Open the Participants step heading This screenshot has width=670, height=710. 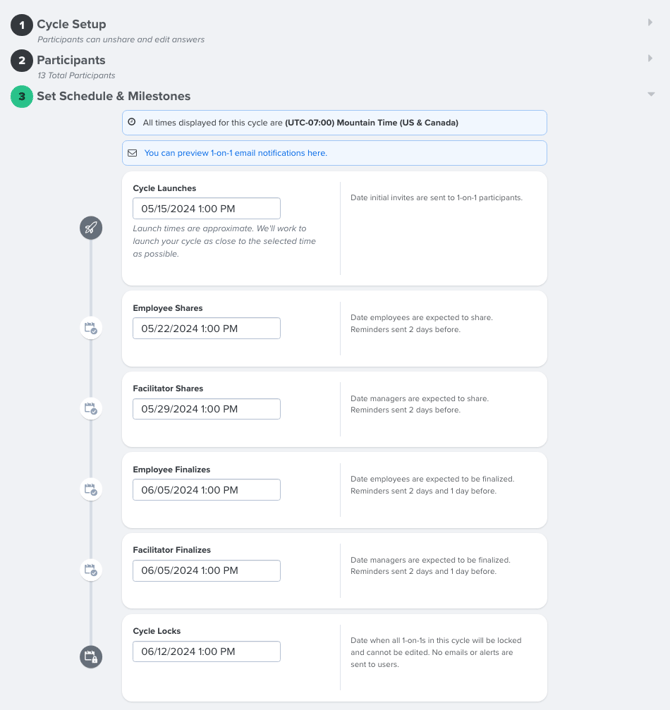coord(71,60)
